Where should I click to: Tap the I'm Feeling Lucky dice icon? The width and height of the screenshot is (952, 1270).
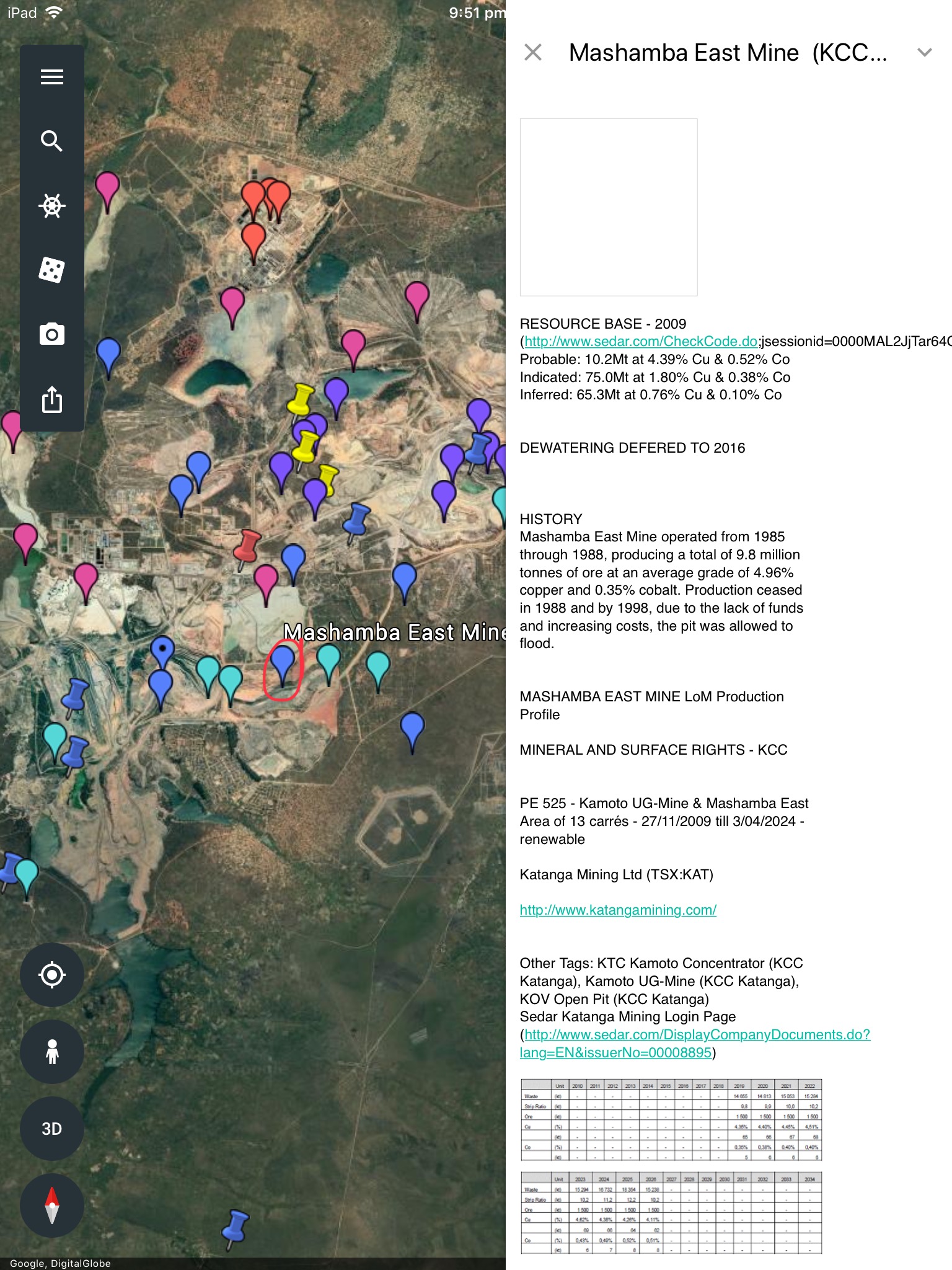(x=52, y=270)
